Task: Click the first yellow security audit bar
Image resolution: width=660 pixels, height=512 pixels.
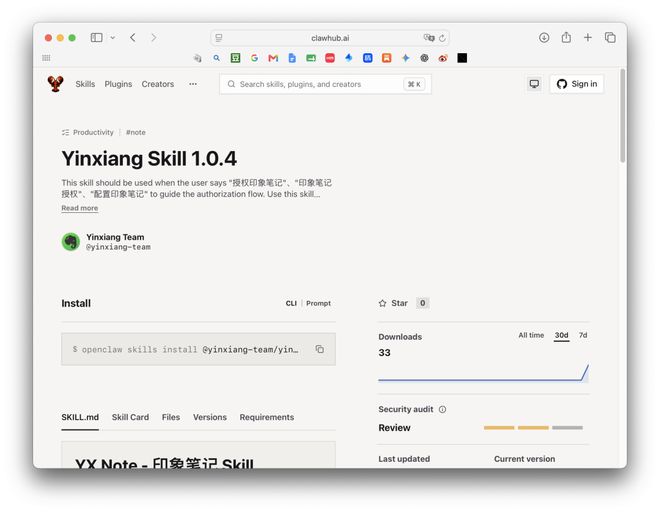Action: click(x=499, y=428)
